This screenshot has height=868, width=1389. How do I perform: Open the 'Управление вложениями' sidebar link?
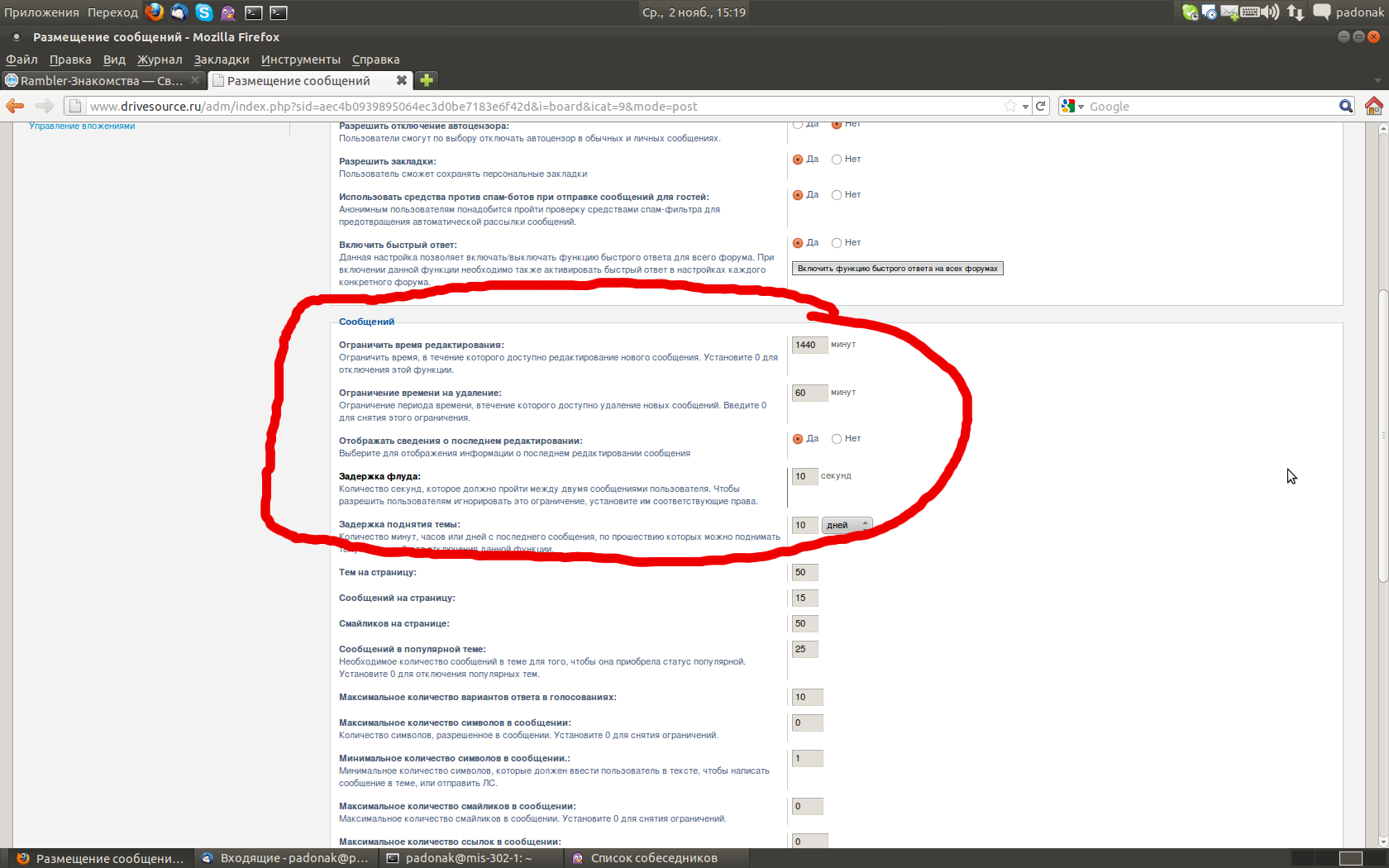coord(82,126)
